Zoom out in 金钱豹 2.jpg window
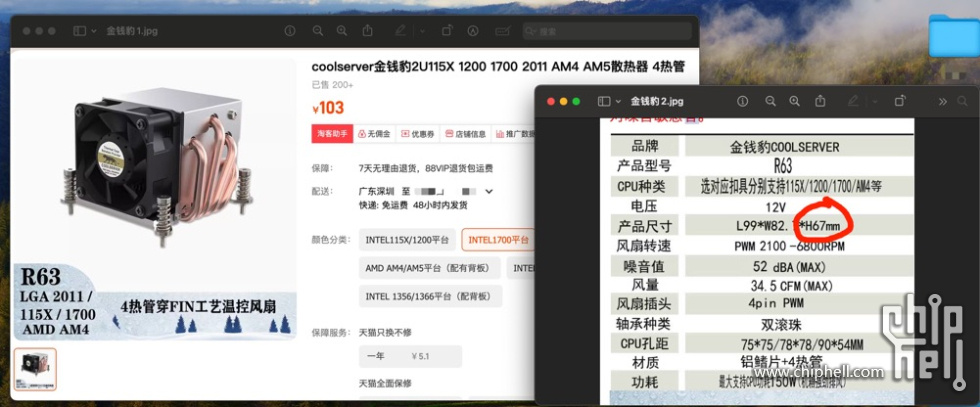Image resolution: width=980 pixels, height=407 pixels. [x=771, y=101]
